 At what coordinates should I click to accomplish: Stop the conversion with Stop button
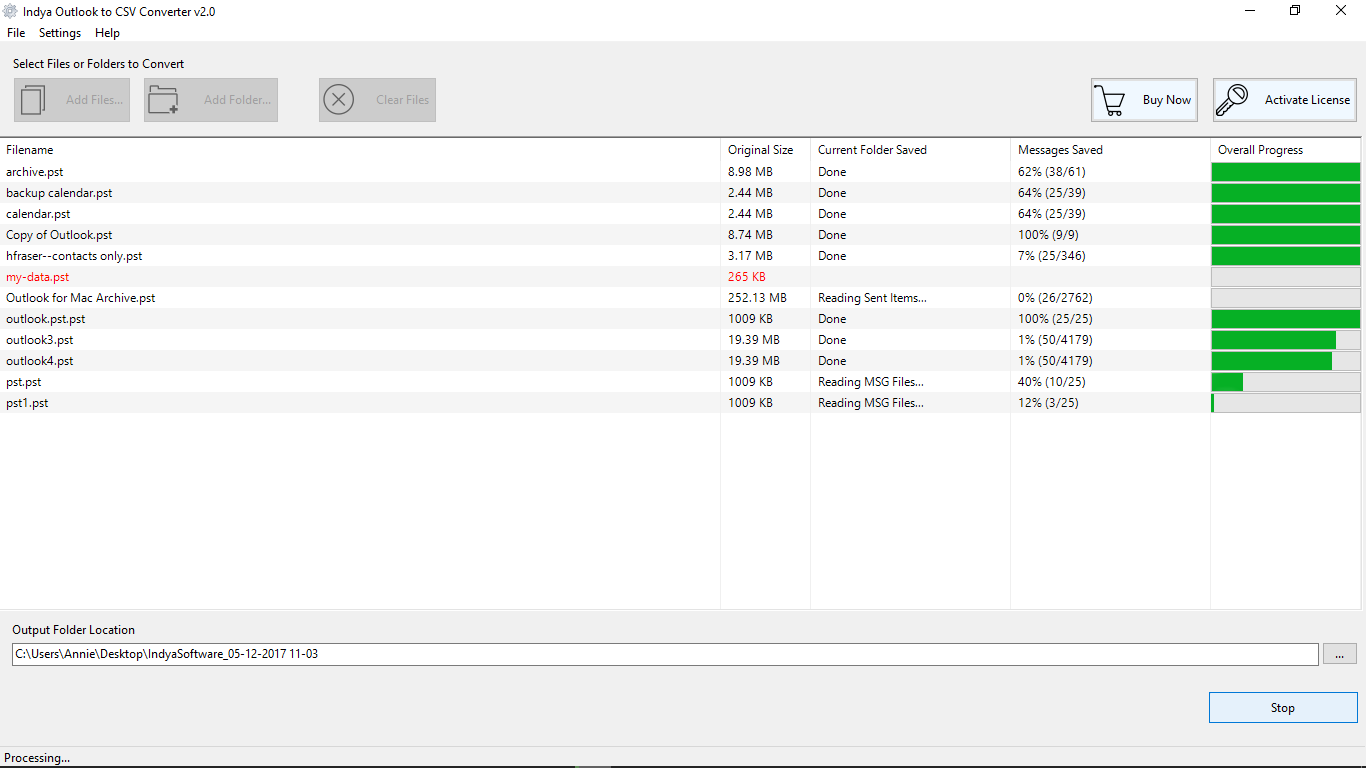[x=1283, y=707]
